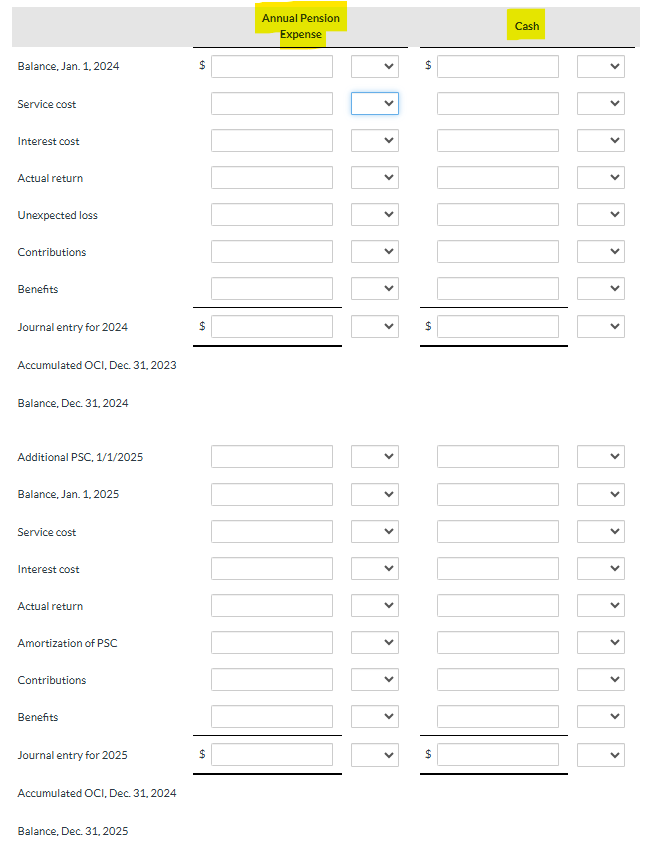
Task: Click Annual Pension Expense field for Balance, Jan. 1, 2024
Action: pyautogui.click(x=272, y=66)
